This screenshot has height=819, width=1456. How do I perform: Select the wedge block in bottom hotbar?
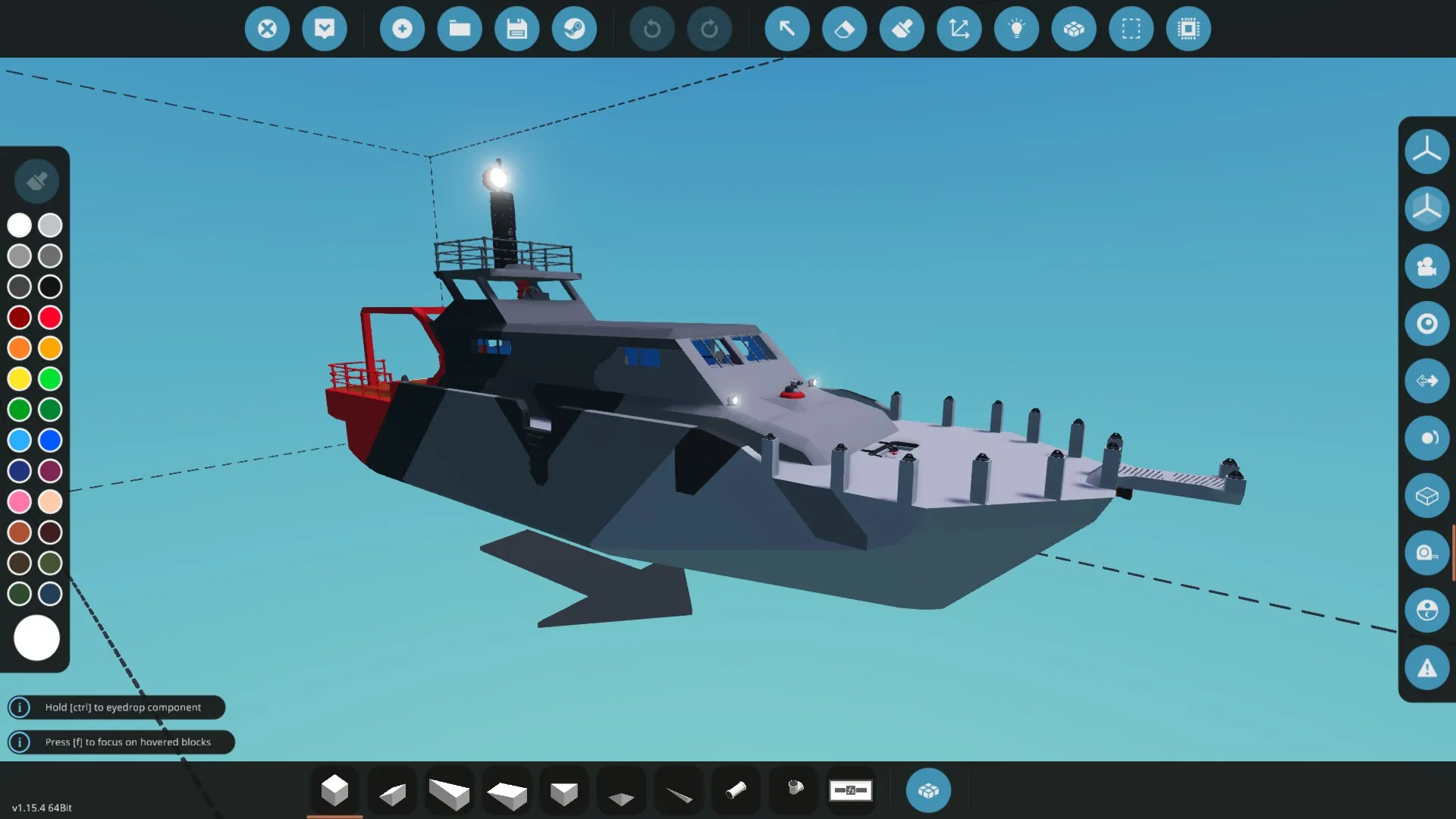pyautogui.click(x=392, y=792)
